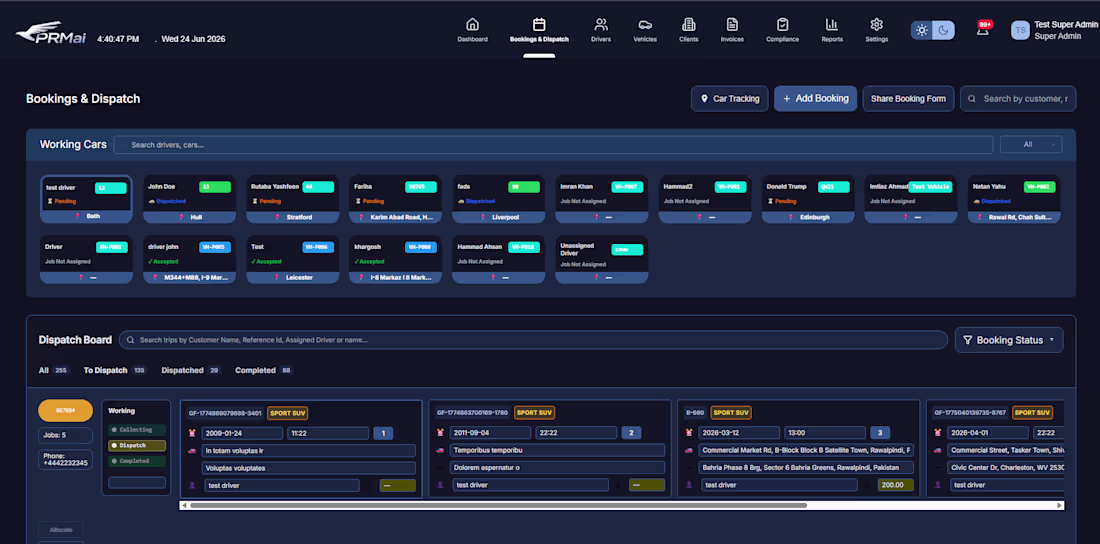
Task: Select the All 255 tab
Action: pos(53,370)
